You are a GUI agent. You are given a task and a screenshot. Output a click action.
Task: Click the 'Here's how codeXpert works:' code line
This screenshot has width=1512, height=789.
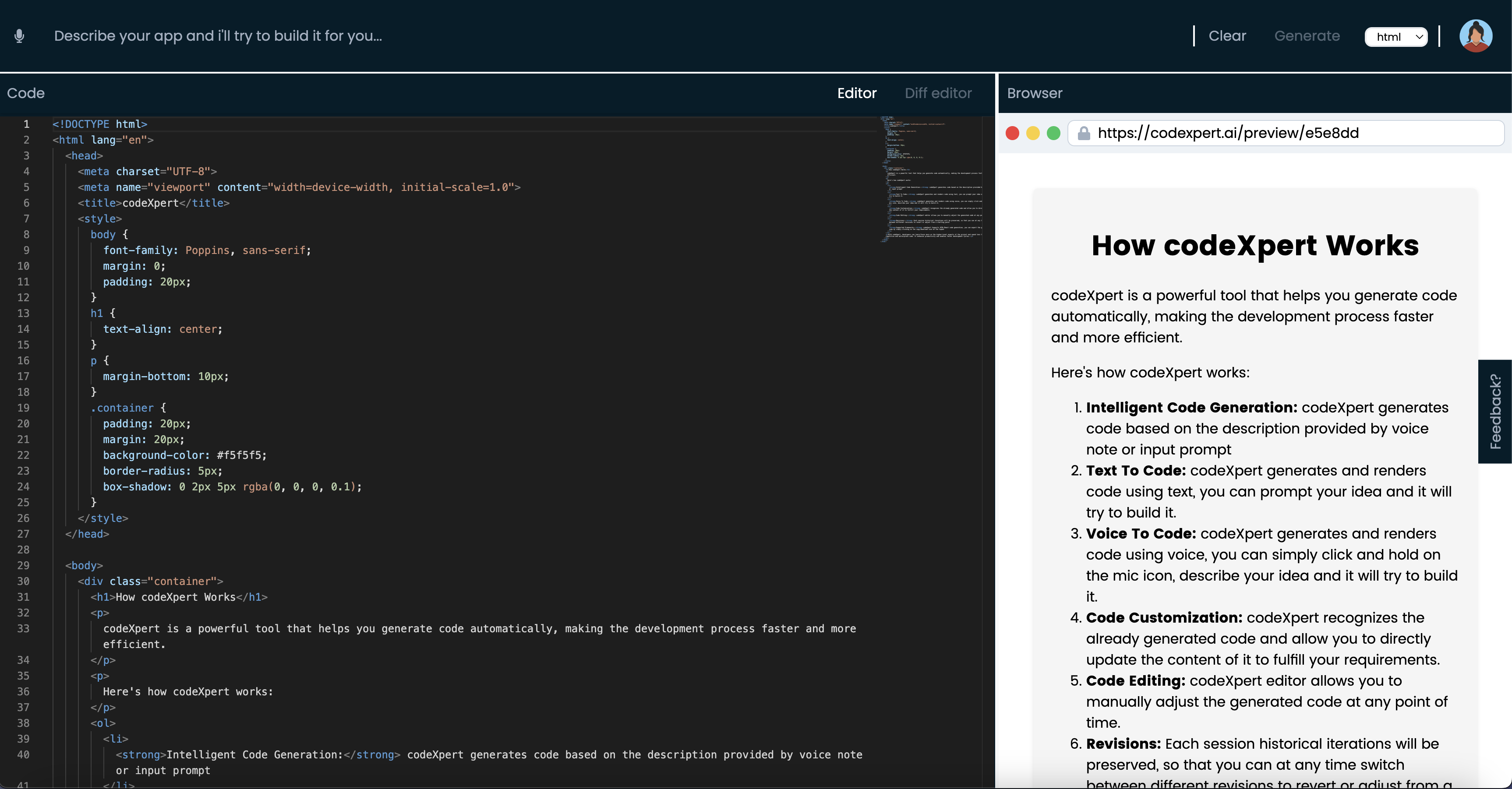[x=188, y=692]
